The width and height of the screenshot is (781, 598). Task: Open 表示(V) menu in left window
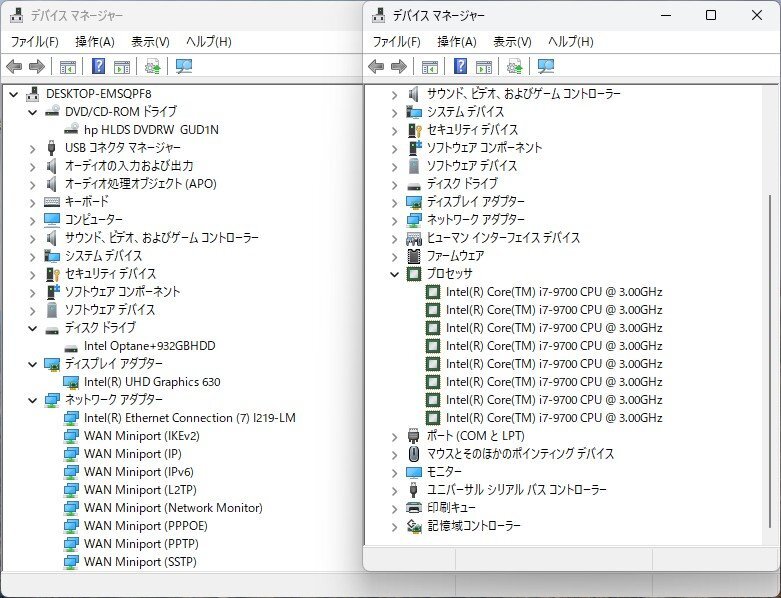click(150, 42)
